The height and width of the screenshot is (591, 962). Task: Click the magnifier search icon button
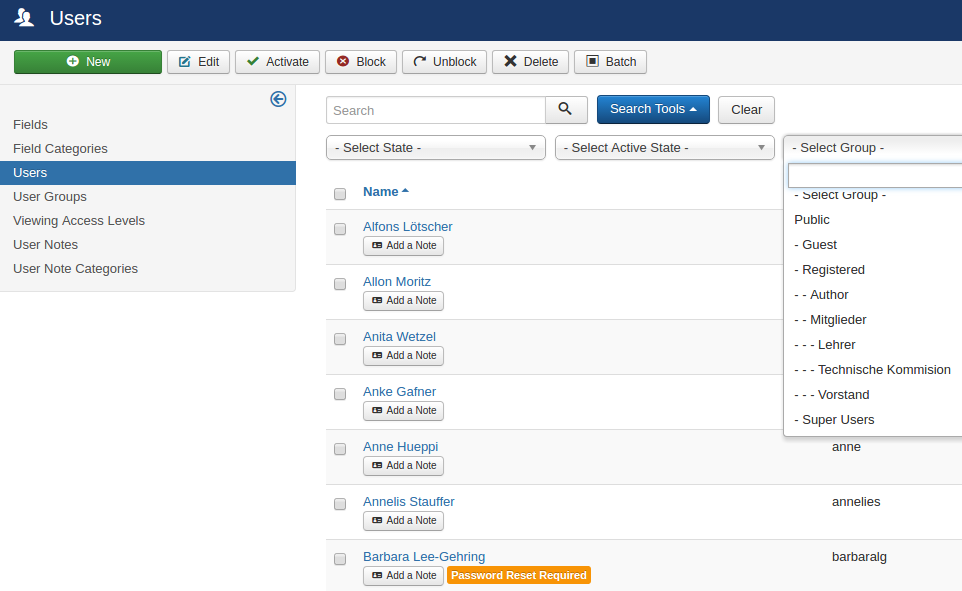click(566, 110)
